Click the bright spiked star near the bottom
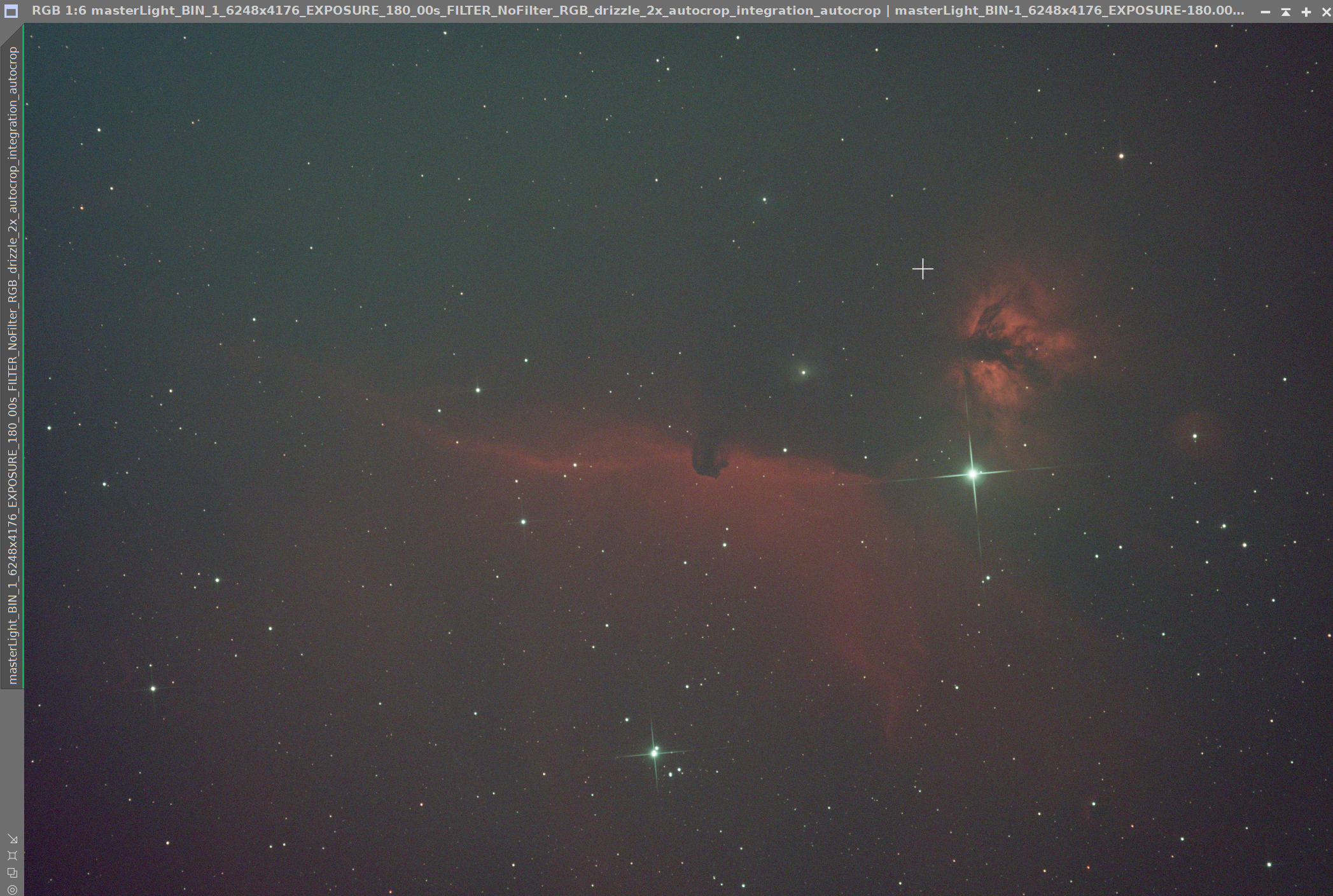The image size is (1333, 896). [654, 753]
